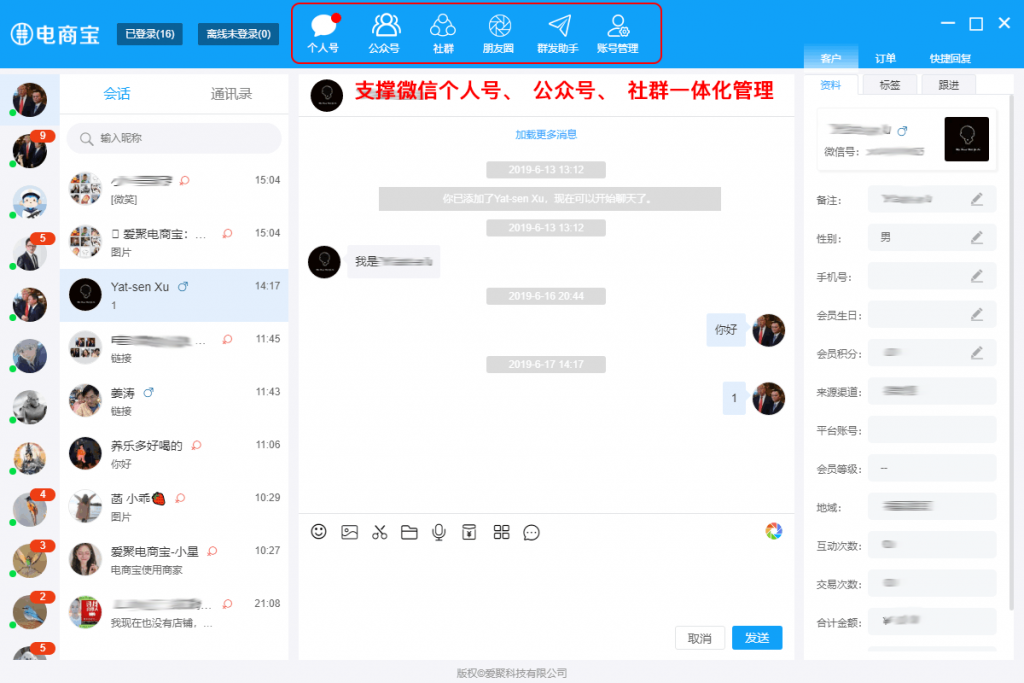The image size is (1024, 683).
Task: Click the 离线未登录(0) offline button
Action: (x=238, y=34)
